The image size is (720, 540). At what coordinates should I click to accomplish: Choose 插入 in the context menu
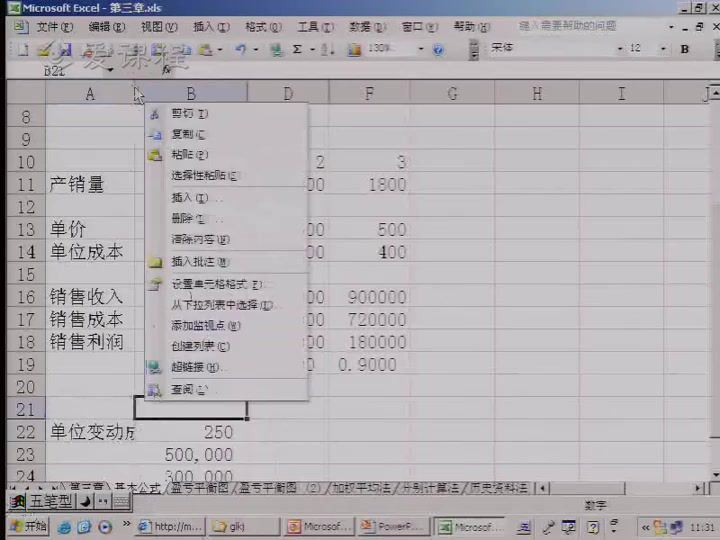click(227, 198)
